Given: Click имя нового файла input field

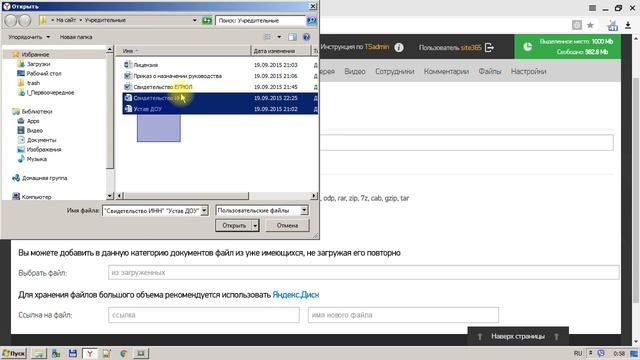Looking at the screenshot, I should (403, 315).
